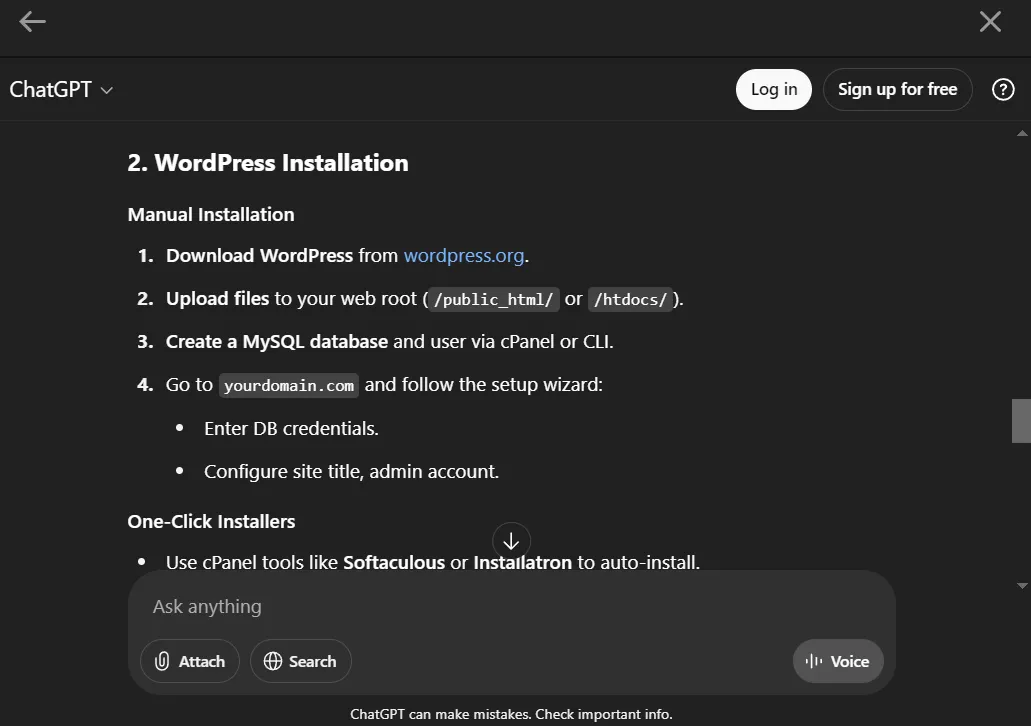Screen dimensions: 1031x726
Task: Click the /htdocs/ code snippet
Action: [630, 300]
